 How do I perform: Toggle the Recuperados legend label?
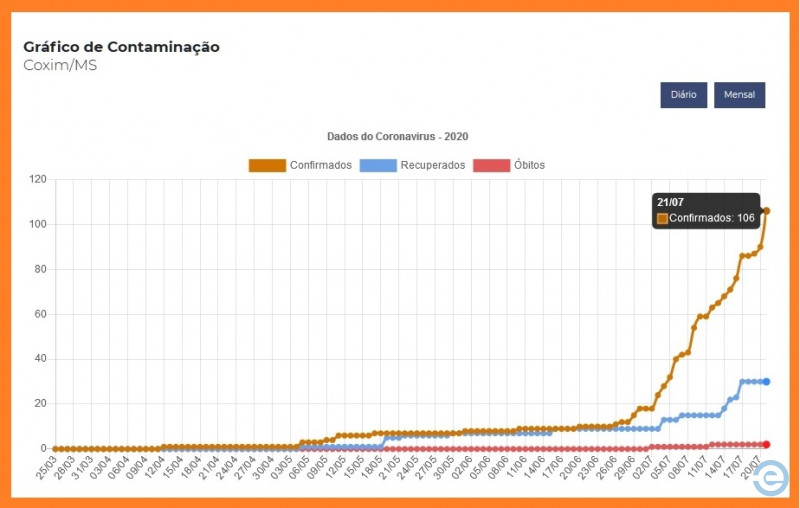(x=432, y=165)
